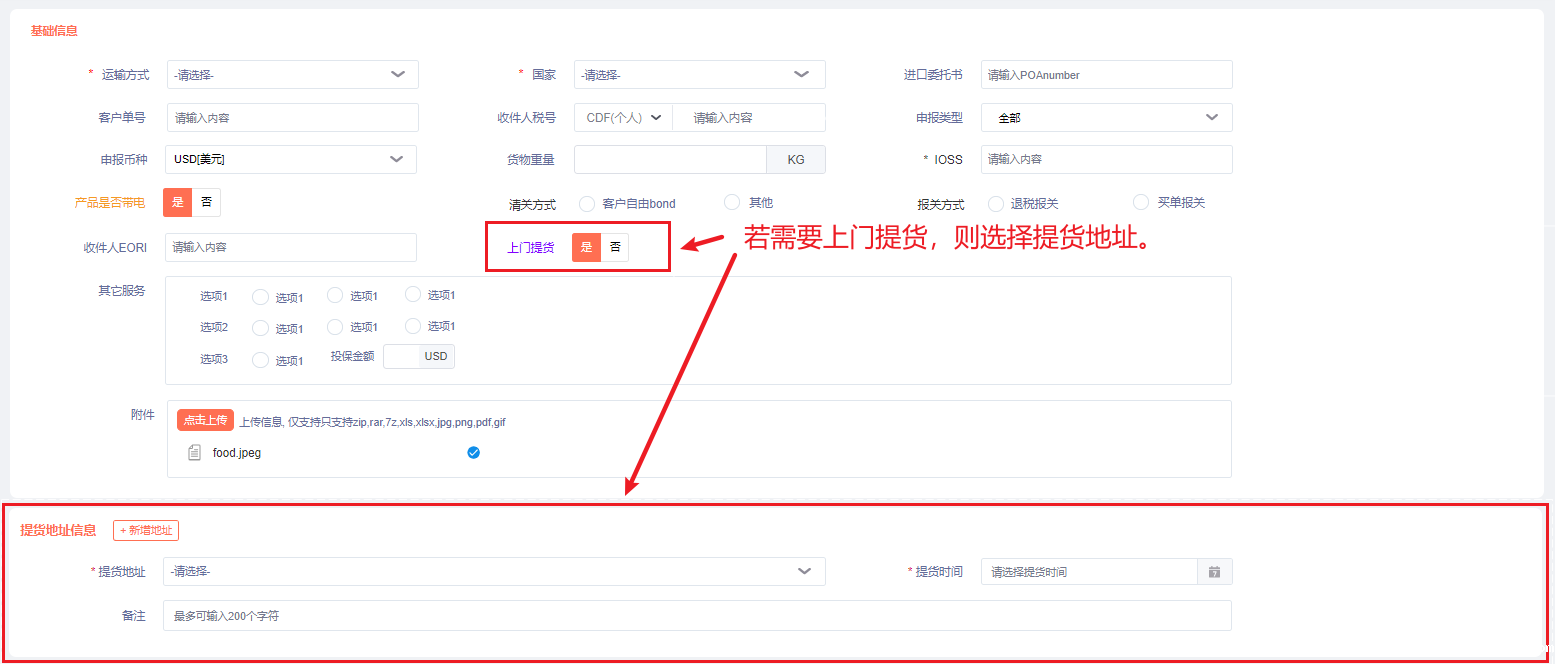
Task: Click the 点击上传 upload button
Action: pos(205,420)
